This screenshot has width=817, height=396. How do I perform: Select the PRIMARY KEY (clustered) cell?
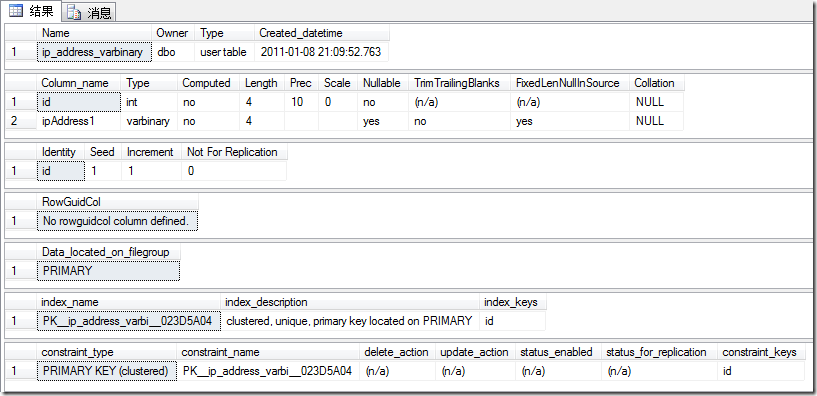click(107, 371)
